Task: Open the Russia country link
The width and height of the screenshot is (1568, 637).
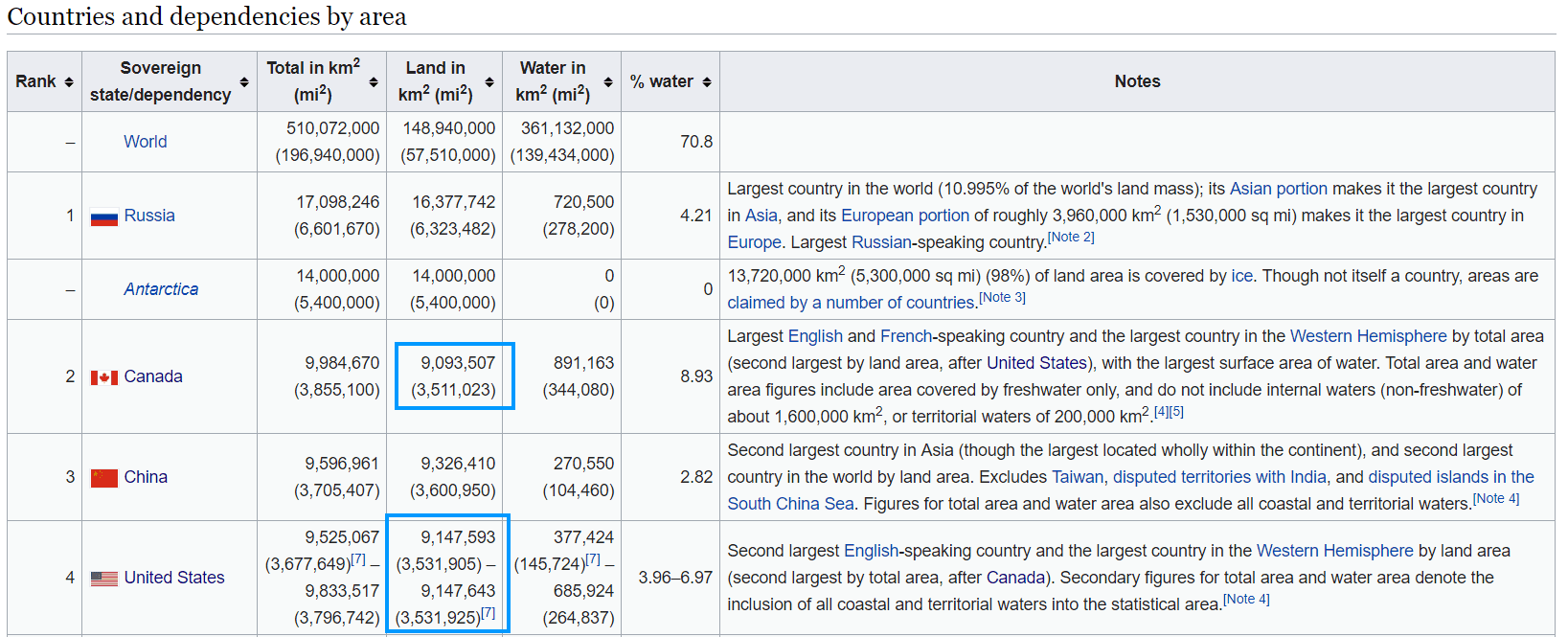Action: pos(149,216)
